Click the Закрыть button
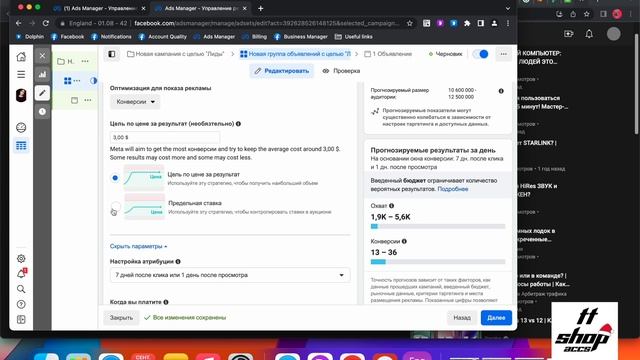Viewport: 640px width, 360px height. pos(121,318)
